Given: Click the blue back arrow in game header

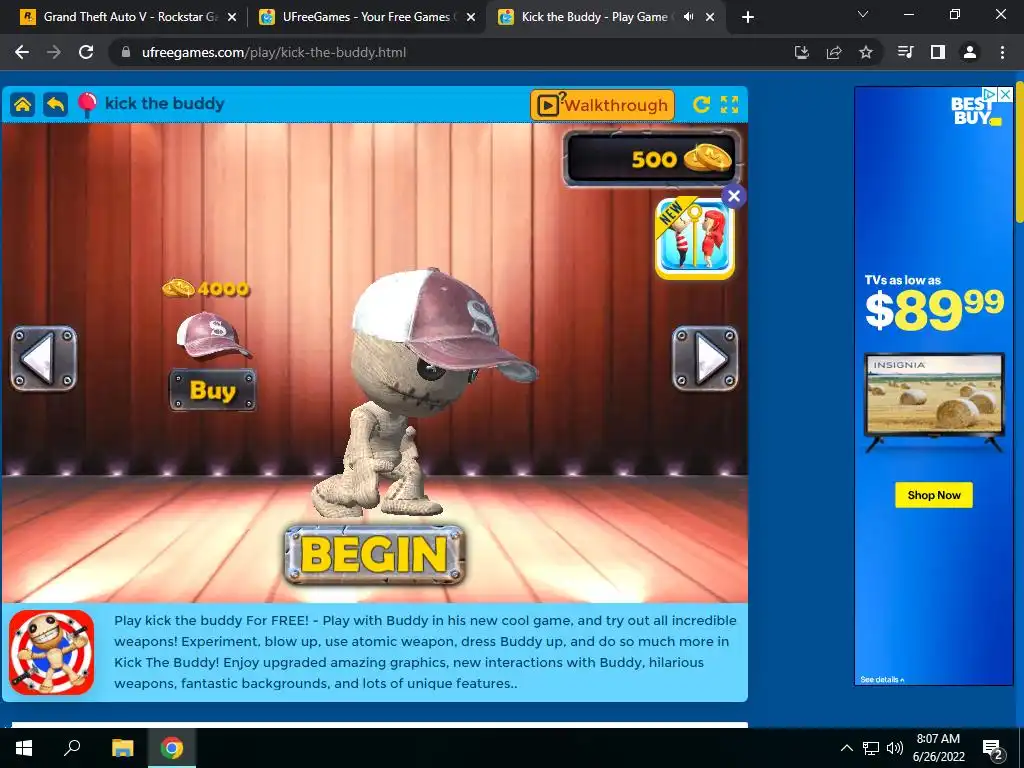Looking at the screenshot, I should [x=56, y=104].
